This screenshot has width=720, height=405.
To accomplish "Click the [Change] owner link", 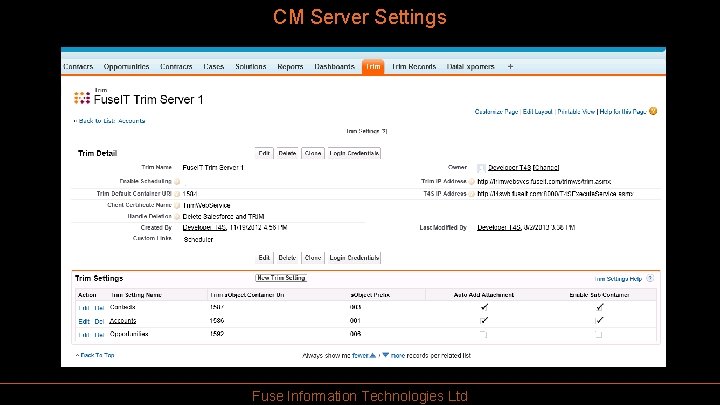I will (546, 168).
